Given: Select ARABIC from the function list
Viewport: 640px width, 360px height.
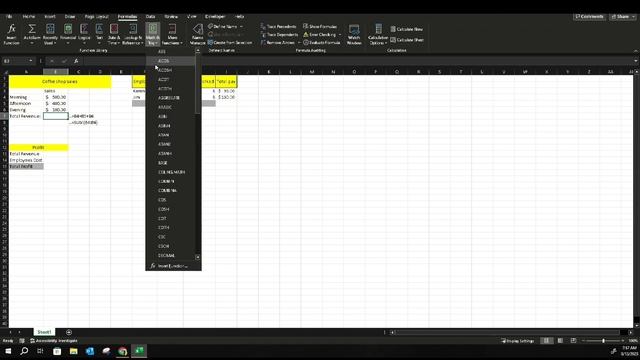Looking at the screenshot, I should tap(170, 107).
